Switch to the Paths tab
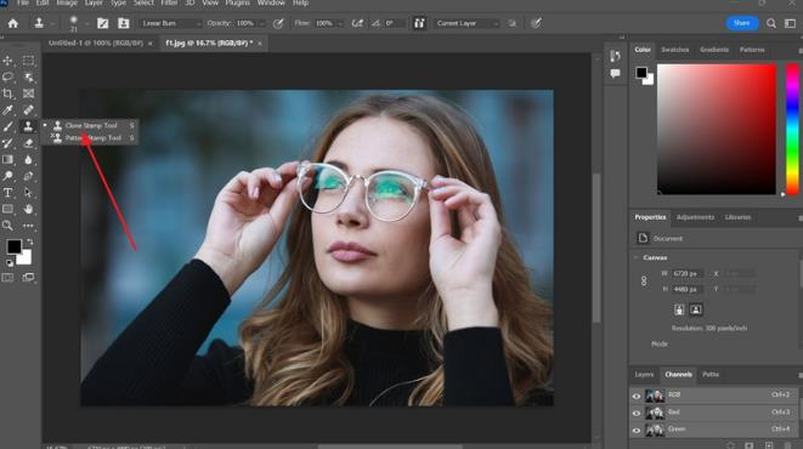 (710, 375)
